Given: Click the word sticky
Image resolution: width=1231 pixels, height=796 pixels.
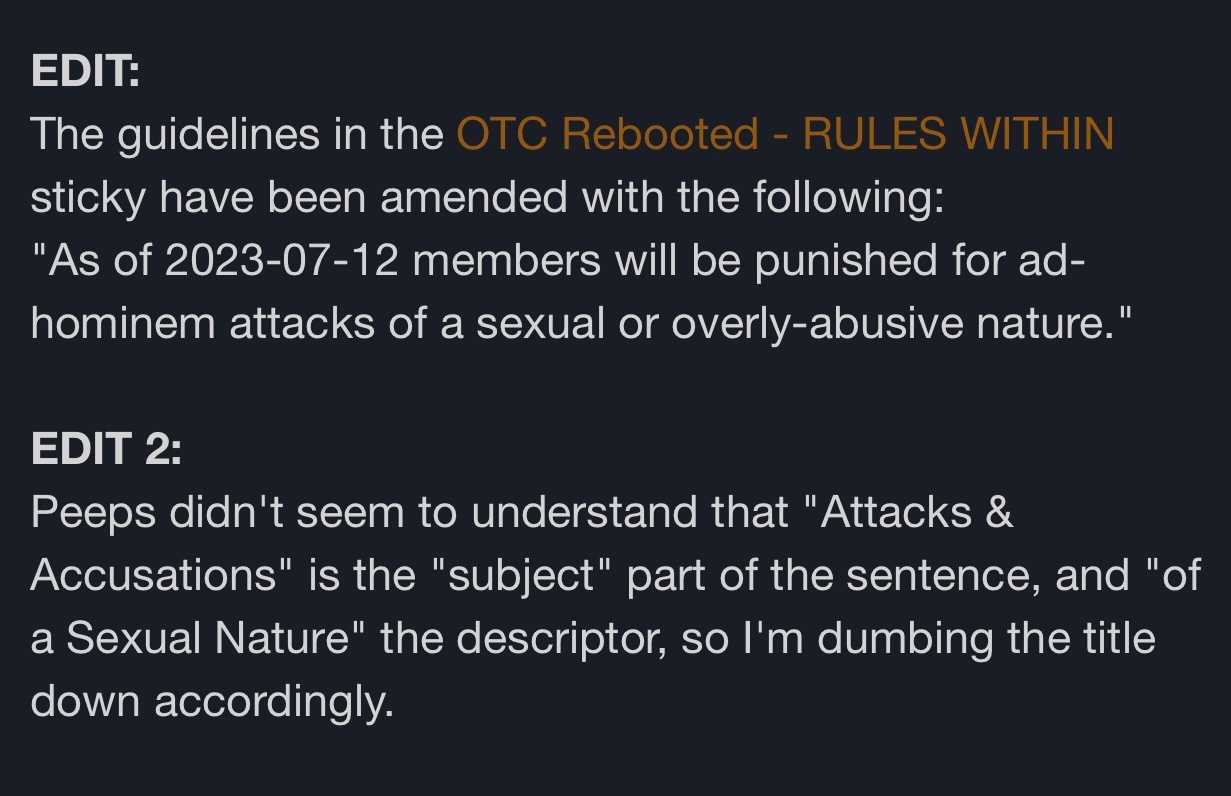Looking at the screenshot, I should tap(85, 198).
